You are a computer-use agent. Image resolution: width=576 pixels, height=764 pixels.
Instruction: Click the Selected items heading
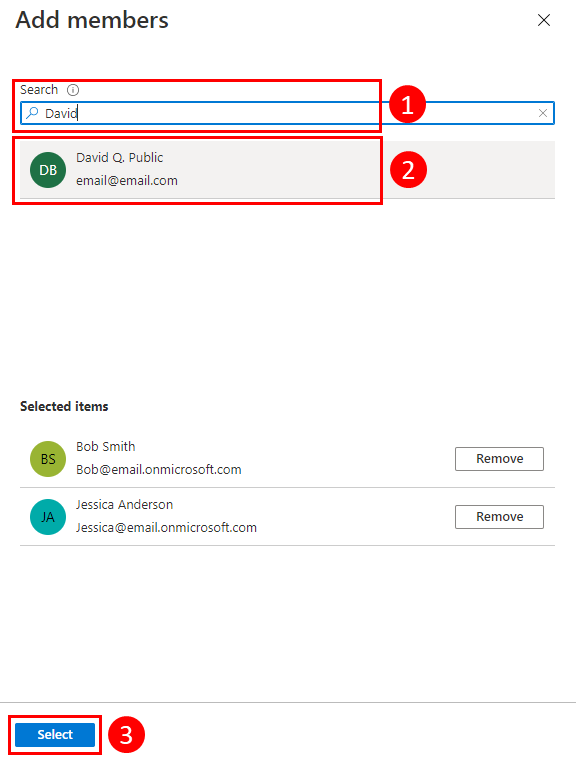[x=64, y=406]
